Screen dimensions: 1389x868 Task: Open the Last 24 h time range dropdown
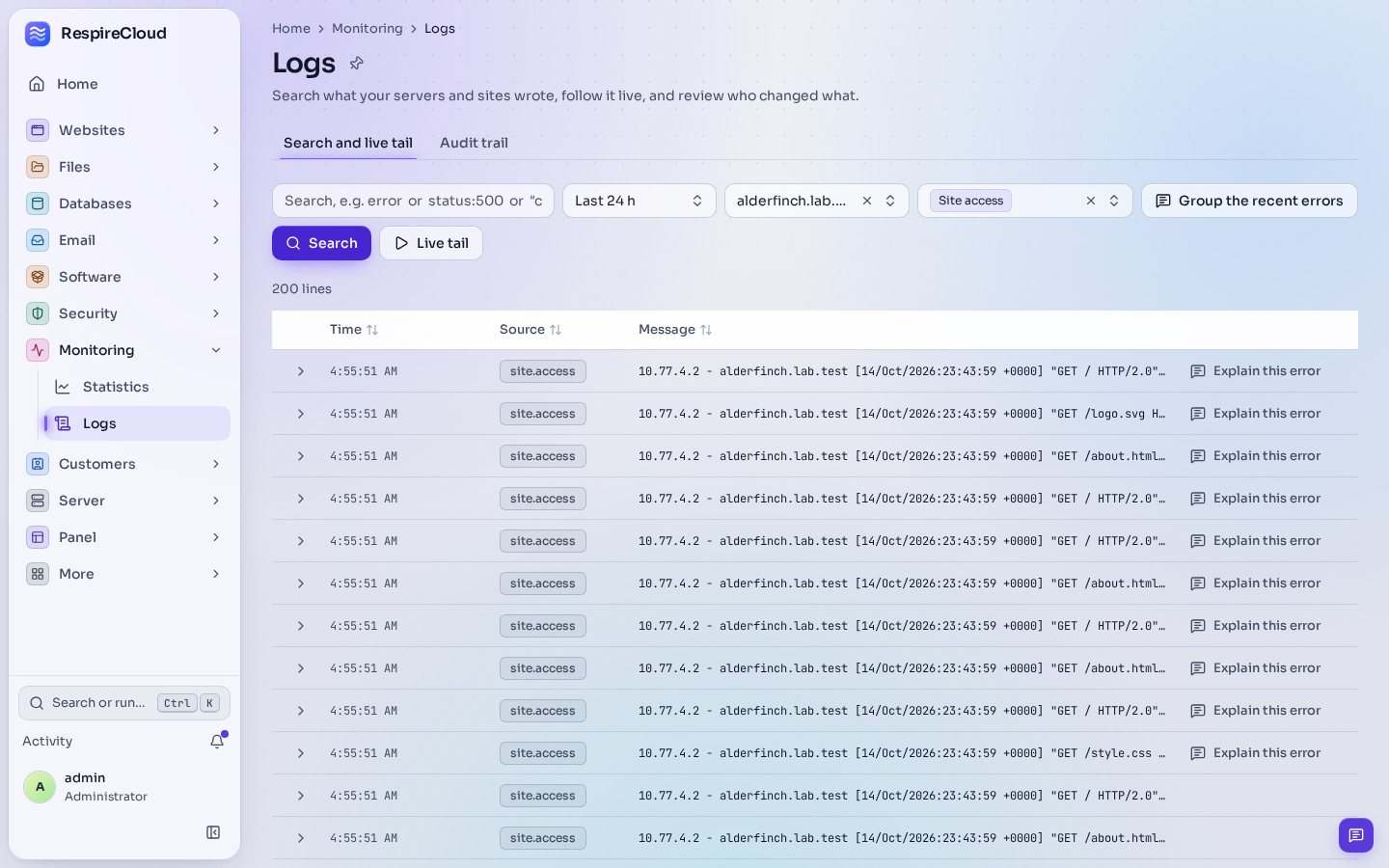point(639,201)
